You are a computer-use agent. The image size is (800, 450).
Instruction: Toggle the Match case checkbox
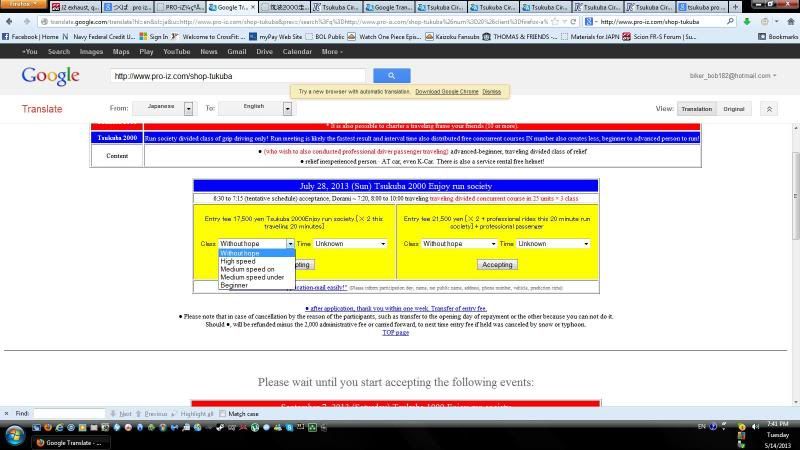[224, 413]
